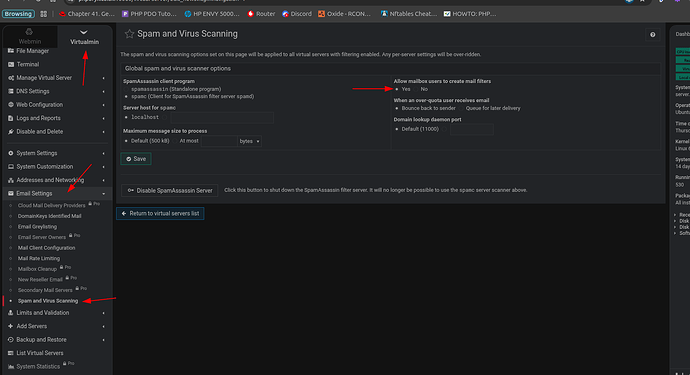Select the spamassassin Standalone program option
690x375 pixels.
pos(126,89)
